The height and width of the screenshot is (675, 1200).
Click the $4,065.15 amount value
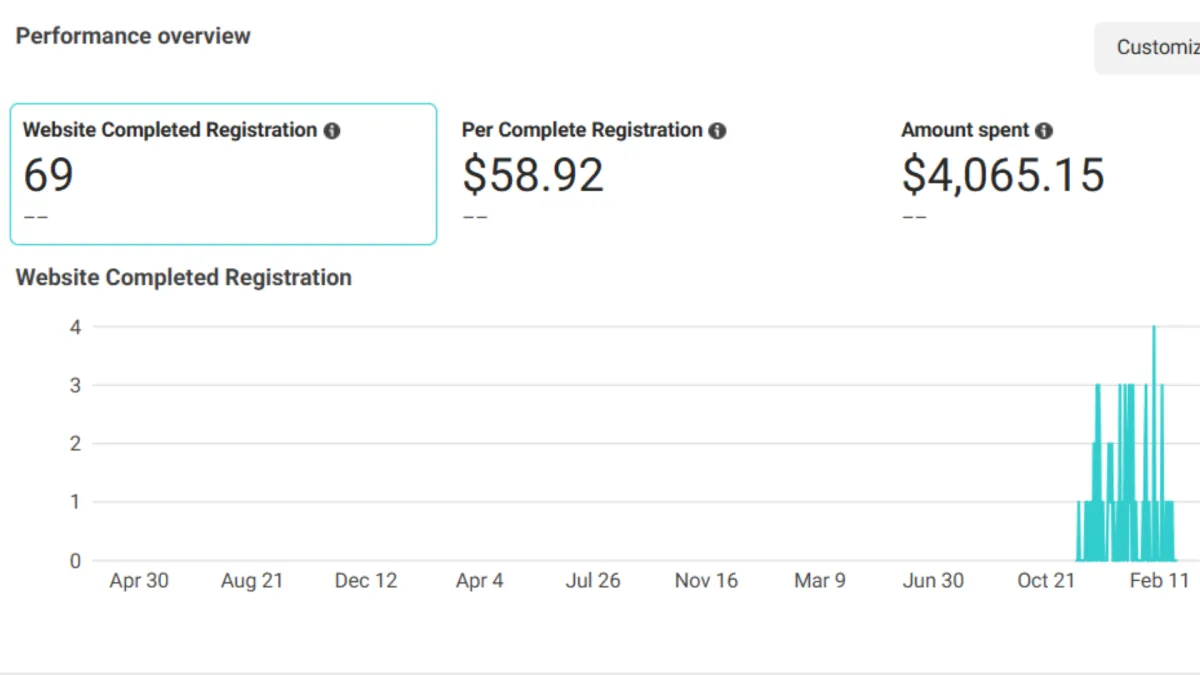click(1003, 175)
